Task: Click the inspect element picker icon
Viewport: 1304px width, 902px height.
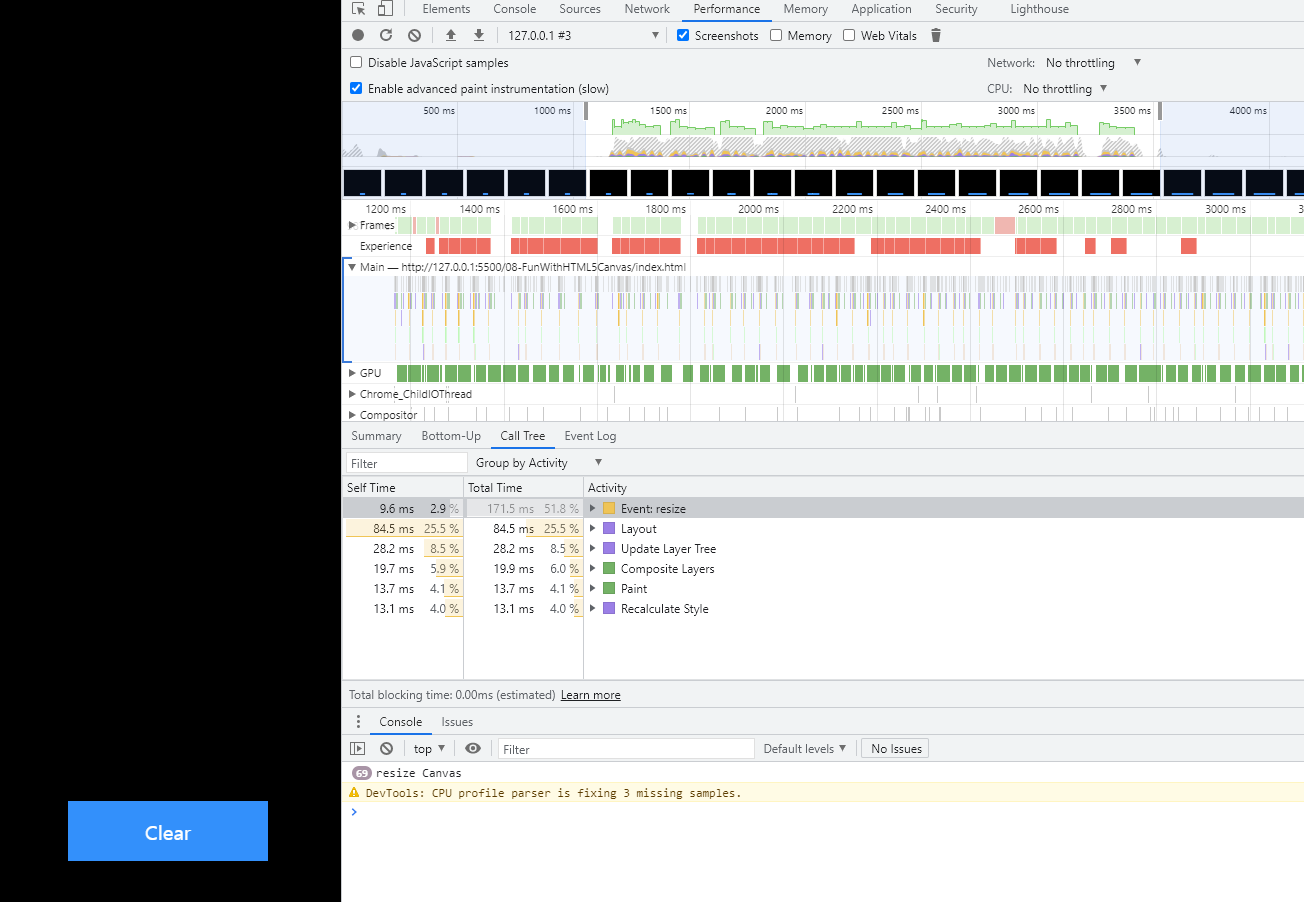Action: click(358, 9)
